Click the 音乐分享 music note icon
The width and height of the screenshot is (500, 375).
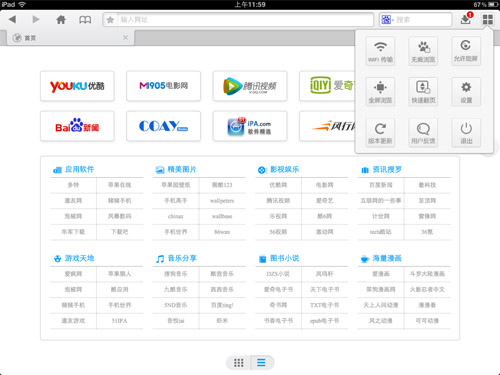160,259
